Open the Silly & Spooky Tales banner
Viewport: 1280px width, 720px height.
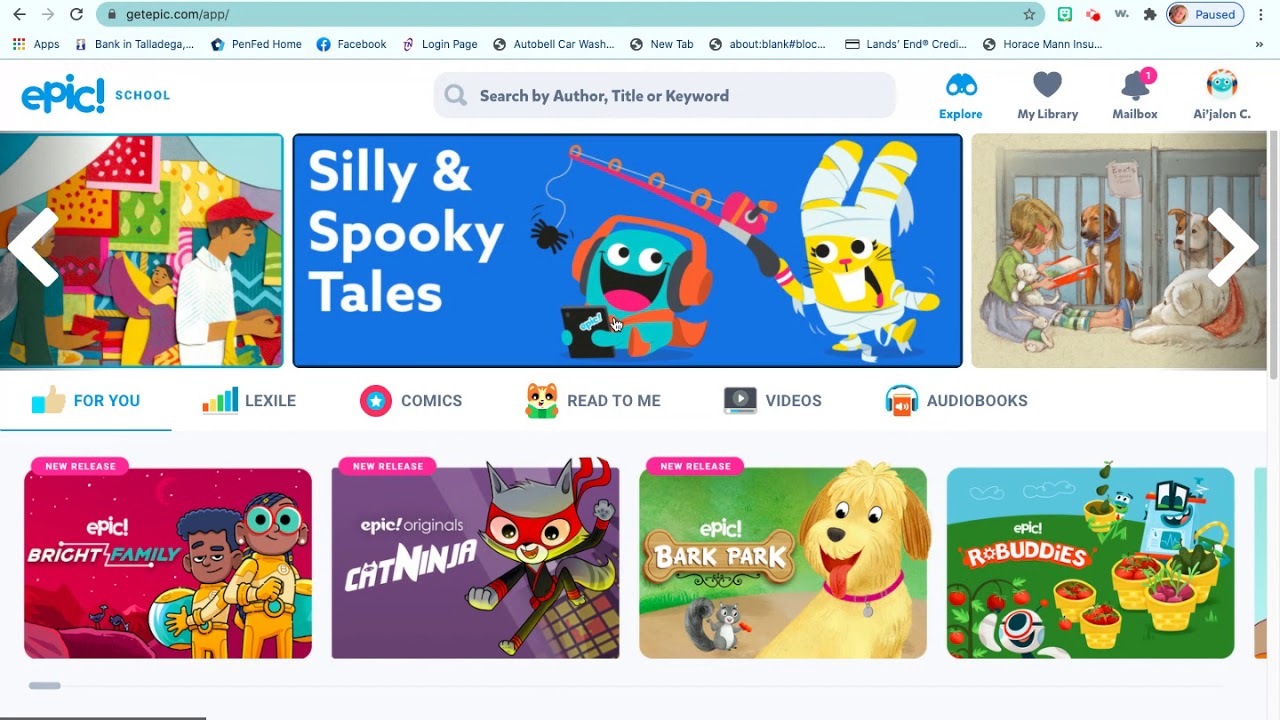pos(628,251)
